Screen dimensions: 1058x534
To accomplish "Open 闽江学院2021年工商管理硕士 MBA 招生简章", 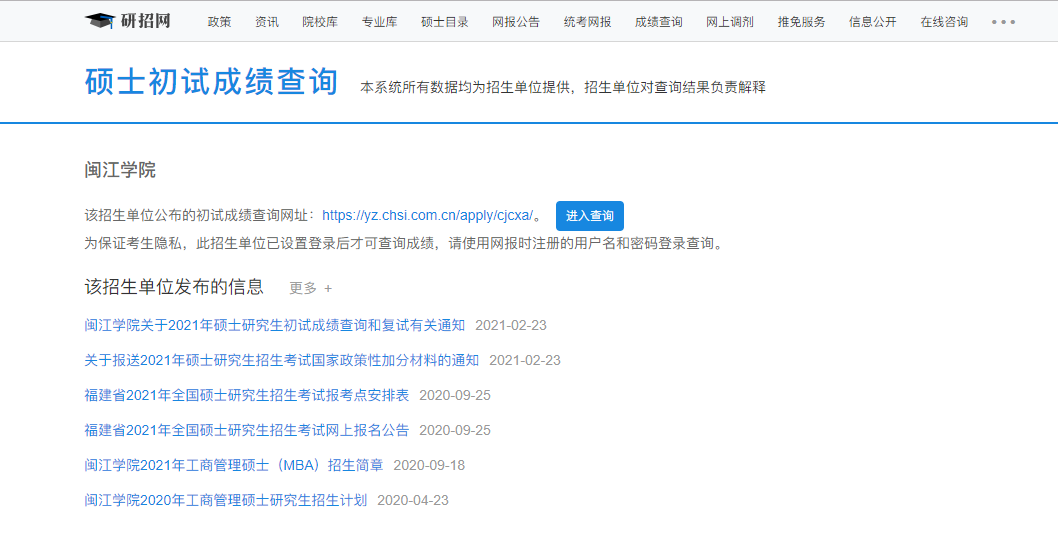I will [x=234, y=465].
